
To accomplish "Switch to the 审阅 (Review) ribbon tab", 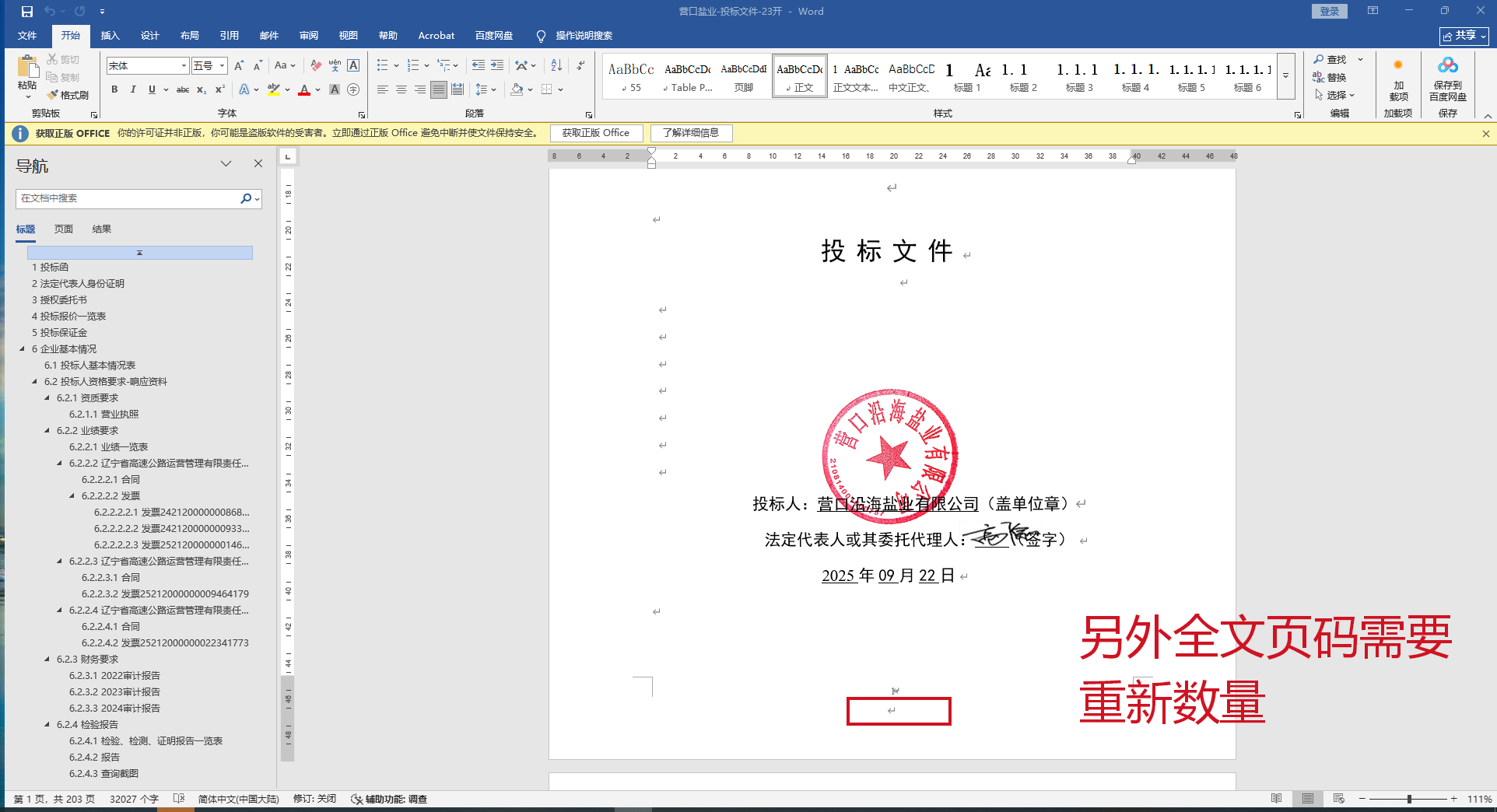I will click(x=308, y=36).
